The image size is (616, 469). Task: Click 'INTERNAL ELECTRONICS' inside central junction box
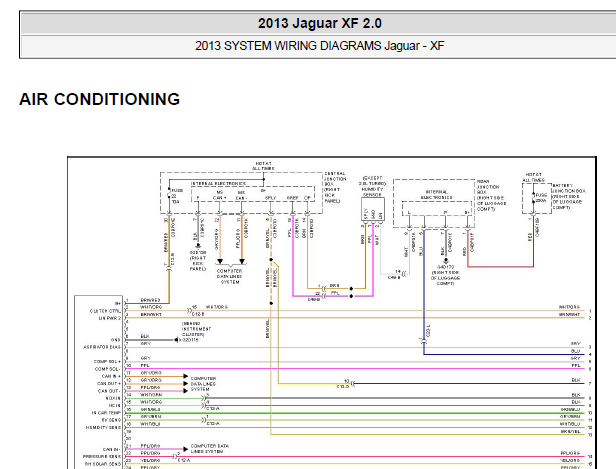[x=218, y=183]
